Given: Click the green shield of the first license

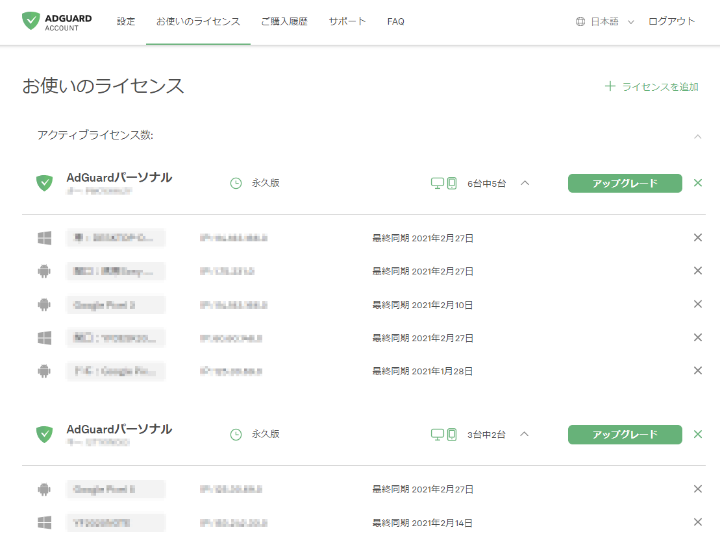Looking at the screenshot, I should pos(44,183).
